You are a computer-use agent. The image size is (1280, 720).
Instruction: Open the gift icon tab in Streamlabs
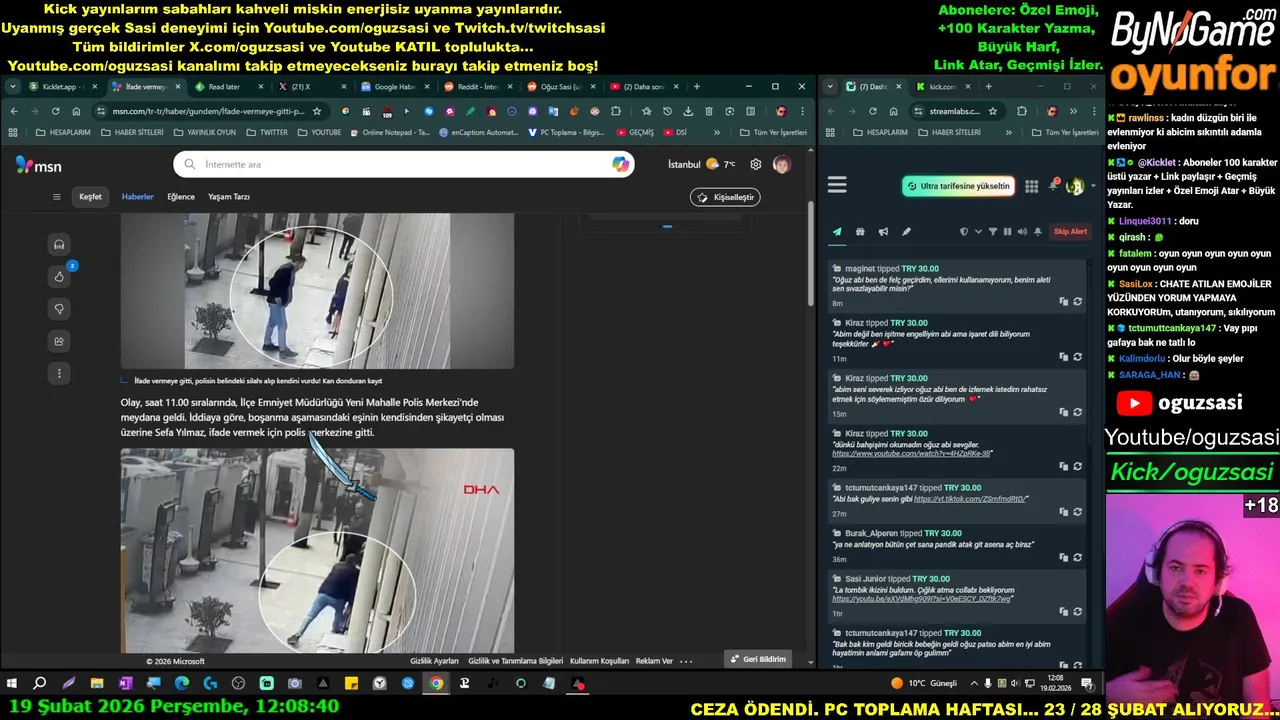(x=860, y=232)
